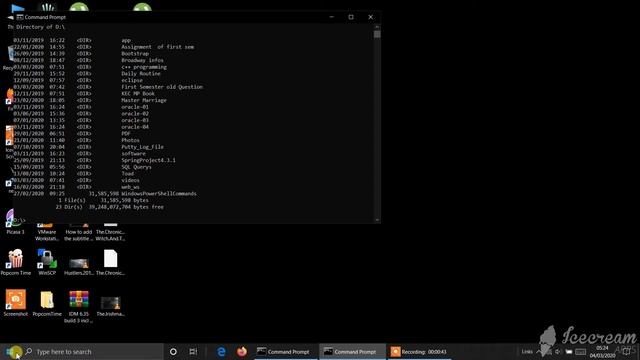Open the Action Center notification icon
This screenshot has height=360, width=640.
[627, 352]
